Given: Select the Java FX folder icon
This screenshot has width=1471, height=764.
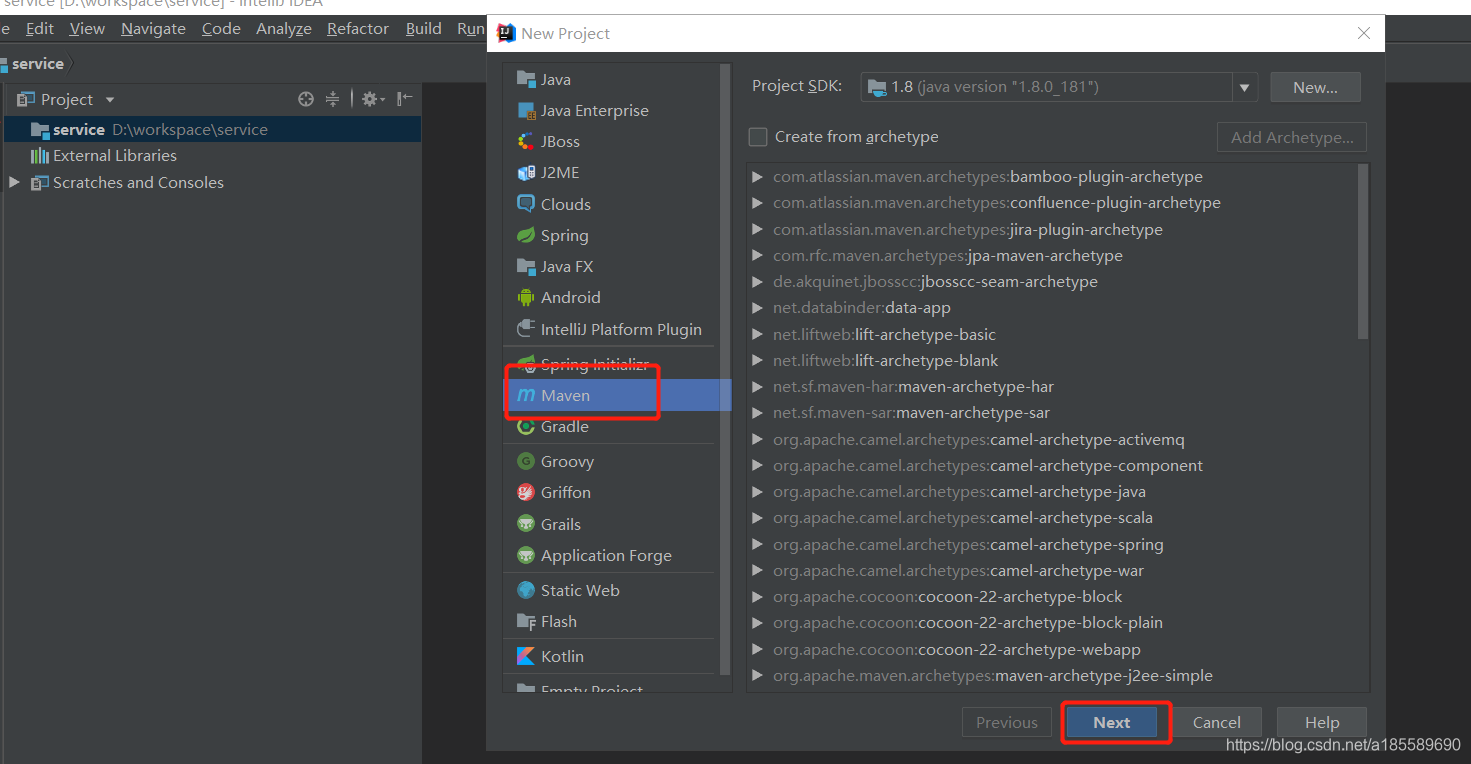Looking at the screenshot, I should [x=526, y=266].
